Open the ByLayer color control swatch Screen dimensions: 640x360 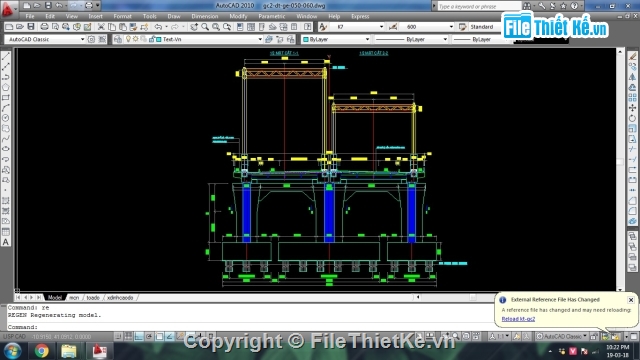[x=336, y=39]
